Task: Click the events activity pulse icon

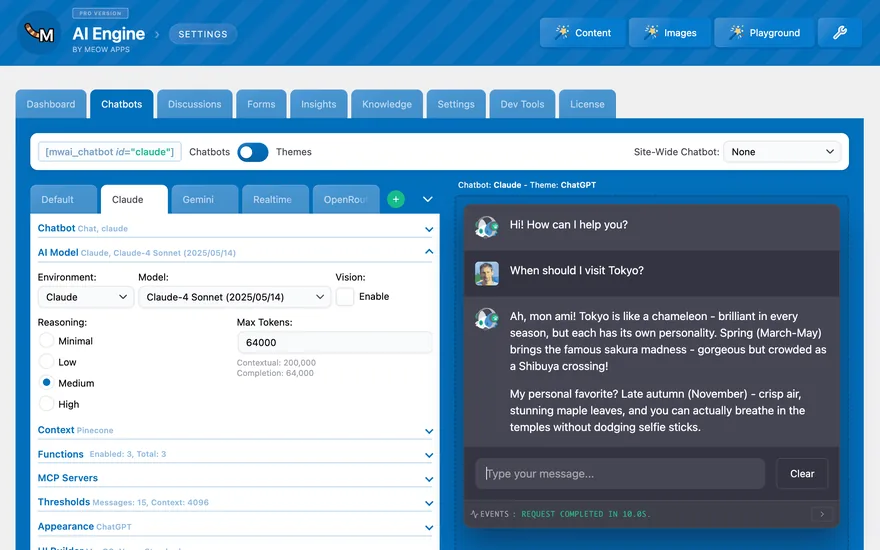Action: (x=474, y=514)
